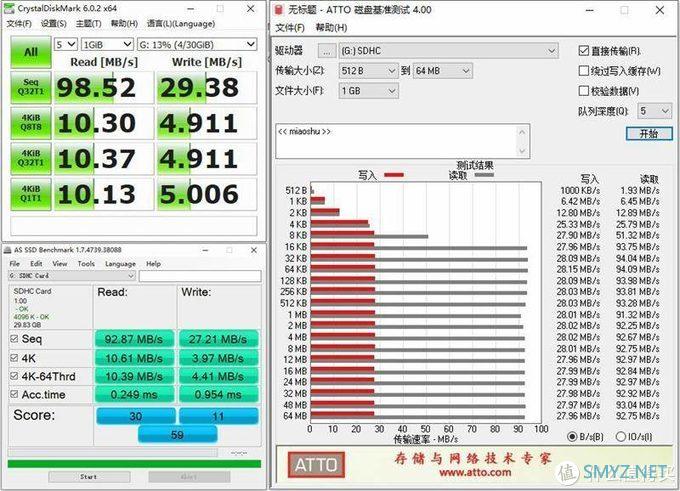Run the 4KiB Q32T1 test
The height and width of the screenshot is (491, 680).
31,158
